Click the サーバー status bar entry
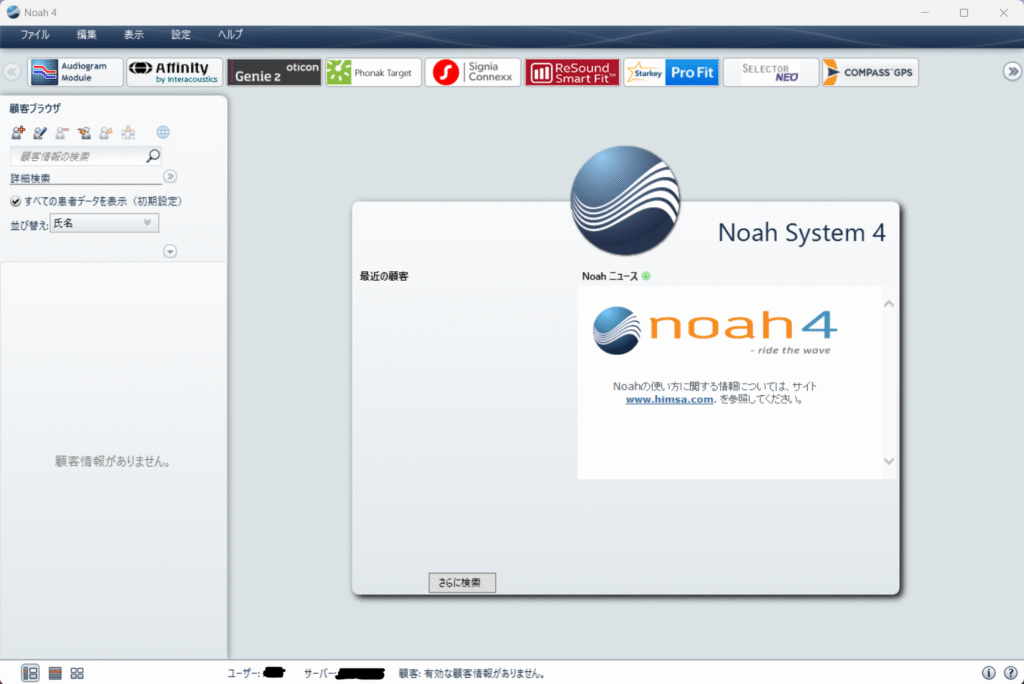The image size is (1024, 684). (x=344, y=673)
